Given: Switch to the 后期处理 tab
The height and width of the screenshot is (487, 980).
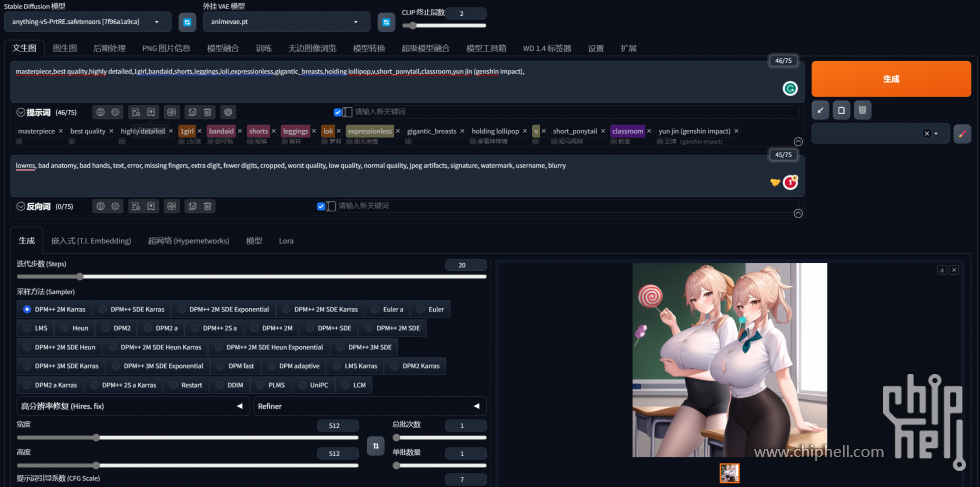Looking at the screenshot, I should (x=109, y=48).
